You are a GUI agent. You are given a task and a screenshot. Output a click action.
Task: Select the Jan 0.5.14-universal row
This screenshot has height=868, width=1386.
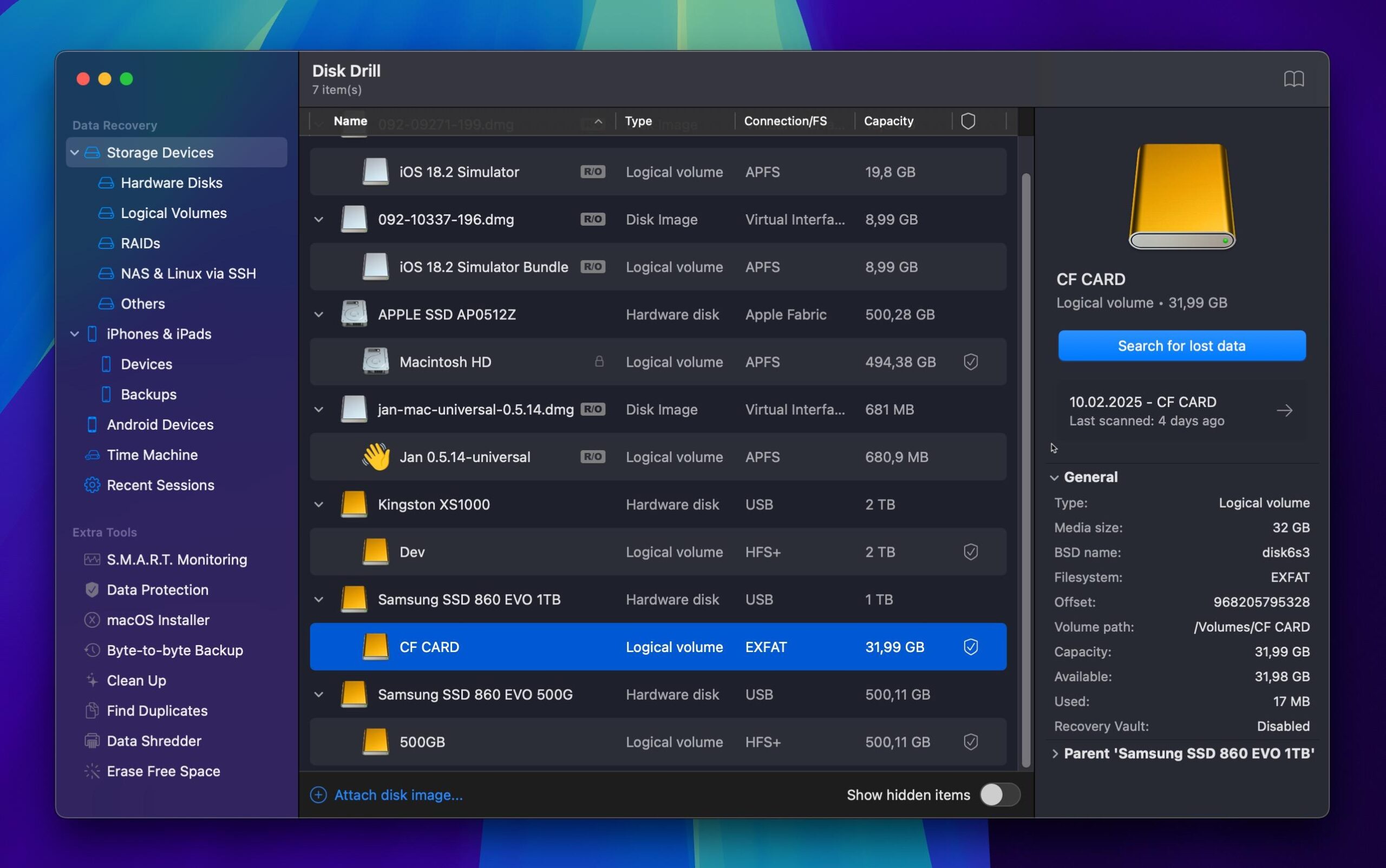coord(658,457)
